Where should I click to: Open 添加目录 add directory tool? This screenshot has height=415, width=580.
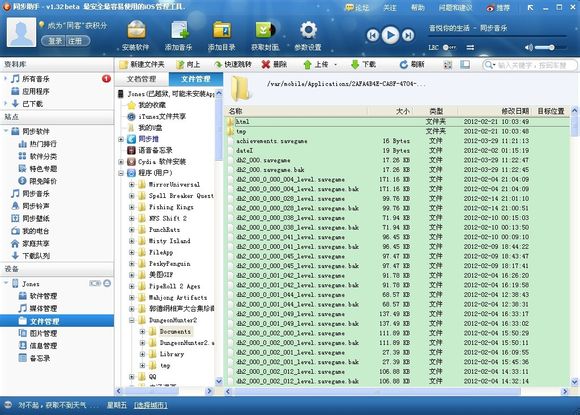(x=222, y=36)
